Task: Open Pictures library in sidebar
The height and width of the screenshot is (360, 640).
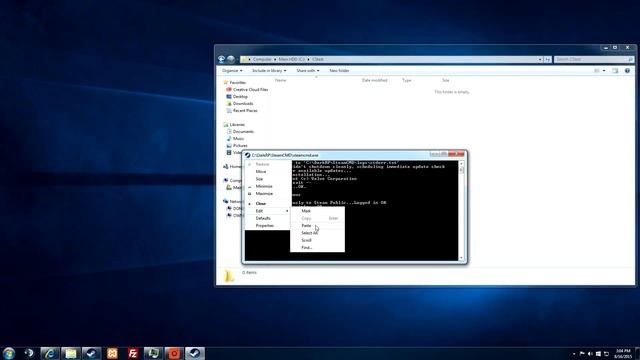Action: pos(240,146)
